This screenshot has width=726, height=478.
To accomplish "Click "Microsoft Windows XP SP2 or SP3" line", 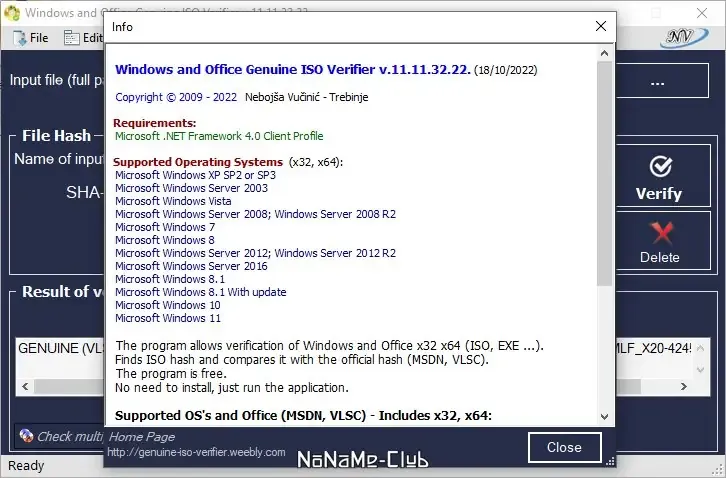I will tap(195, 175).
